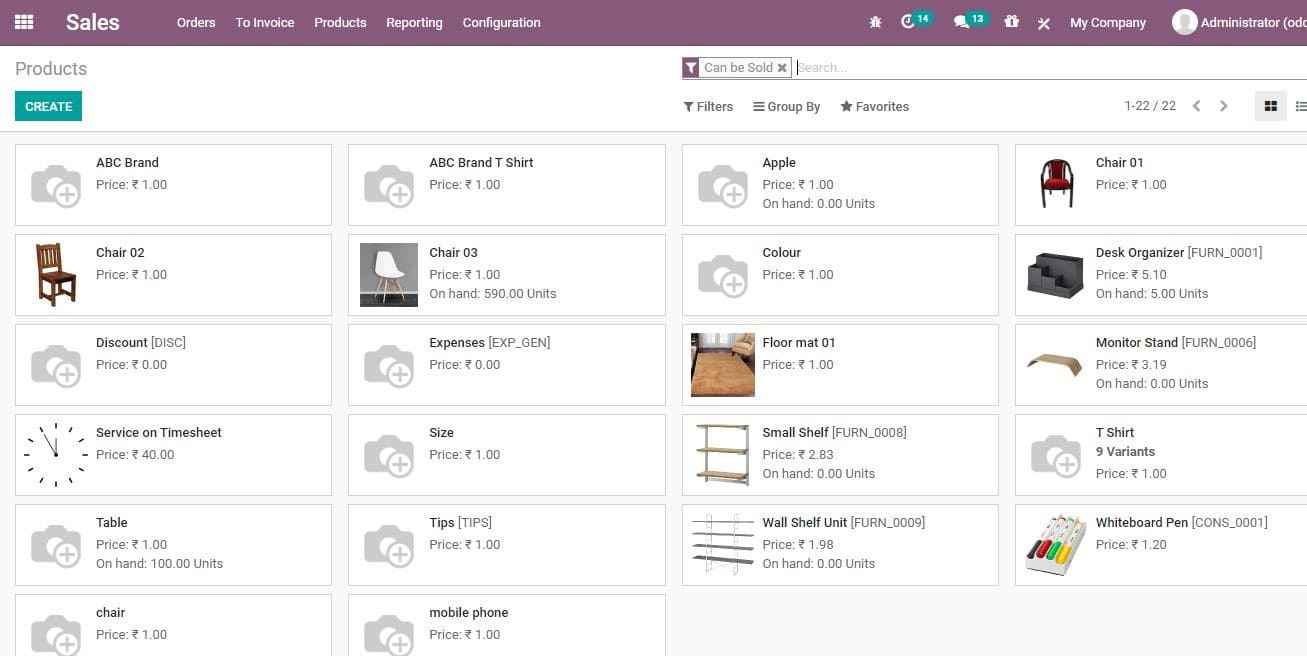Image resolution: width=1307 pixels, height=656 pixels.
Task: Click the gift icon in the top bar
Action: tap(1011, 22)
